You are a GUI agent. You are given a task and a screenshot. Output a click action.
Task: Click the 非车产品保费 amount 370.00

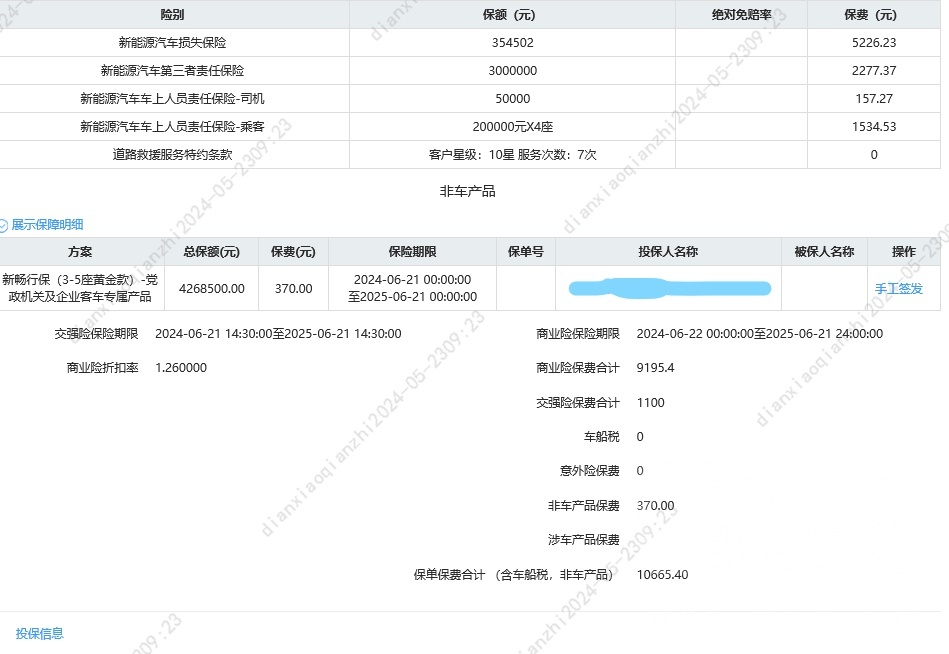point(655,505)
